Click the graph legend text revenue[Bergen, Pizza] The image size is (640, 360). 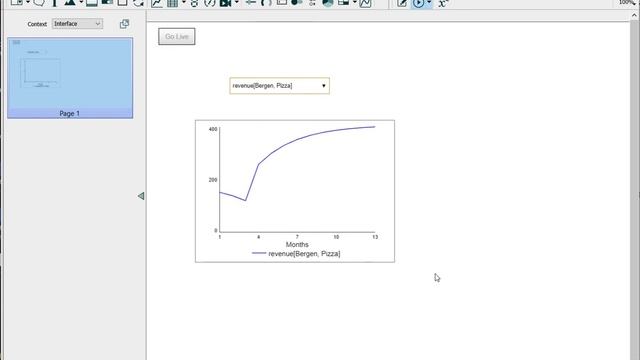click(304, 254)
